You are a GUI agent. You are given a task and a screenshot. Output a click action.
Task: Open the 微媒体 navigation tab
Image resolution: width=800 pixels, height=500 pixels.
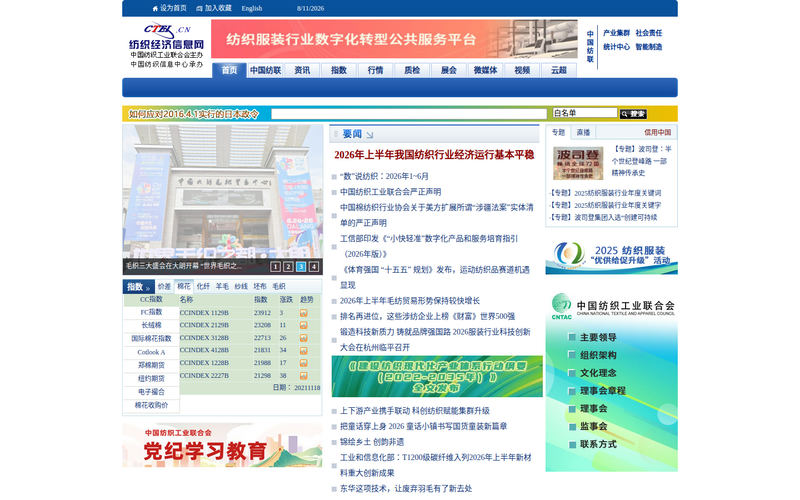(485, 70)
